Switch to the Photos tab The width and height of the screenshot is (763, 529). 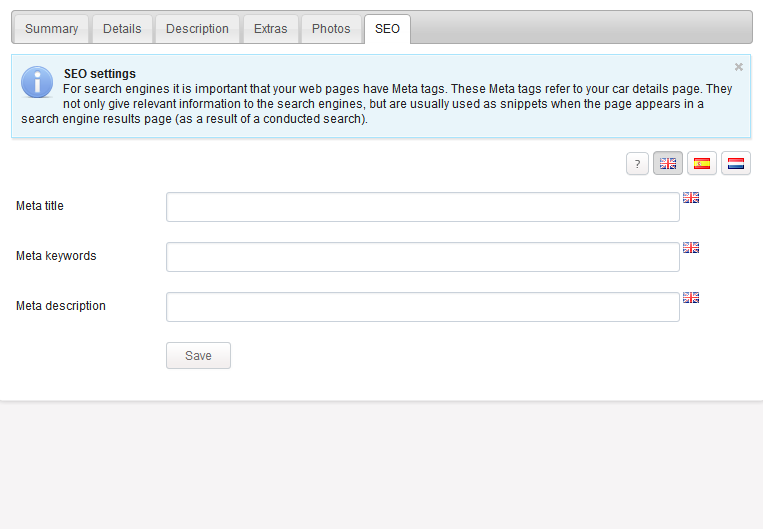331,29
